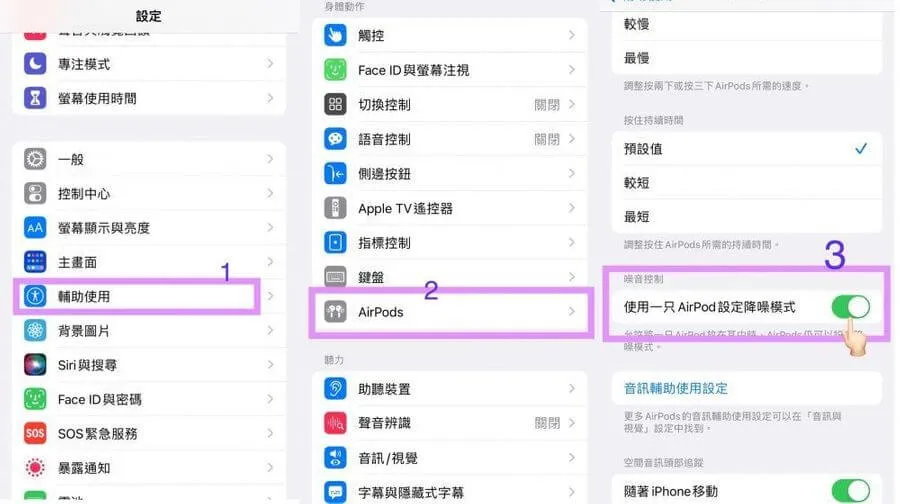The image size is (900, 504).
Task: Open the 指標控制 icon
Action: point(335,243)
